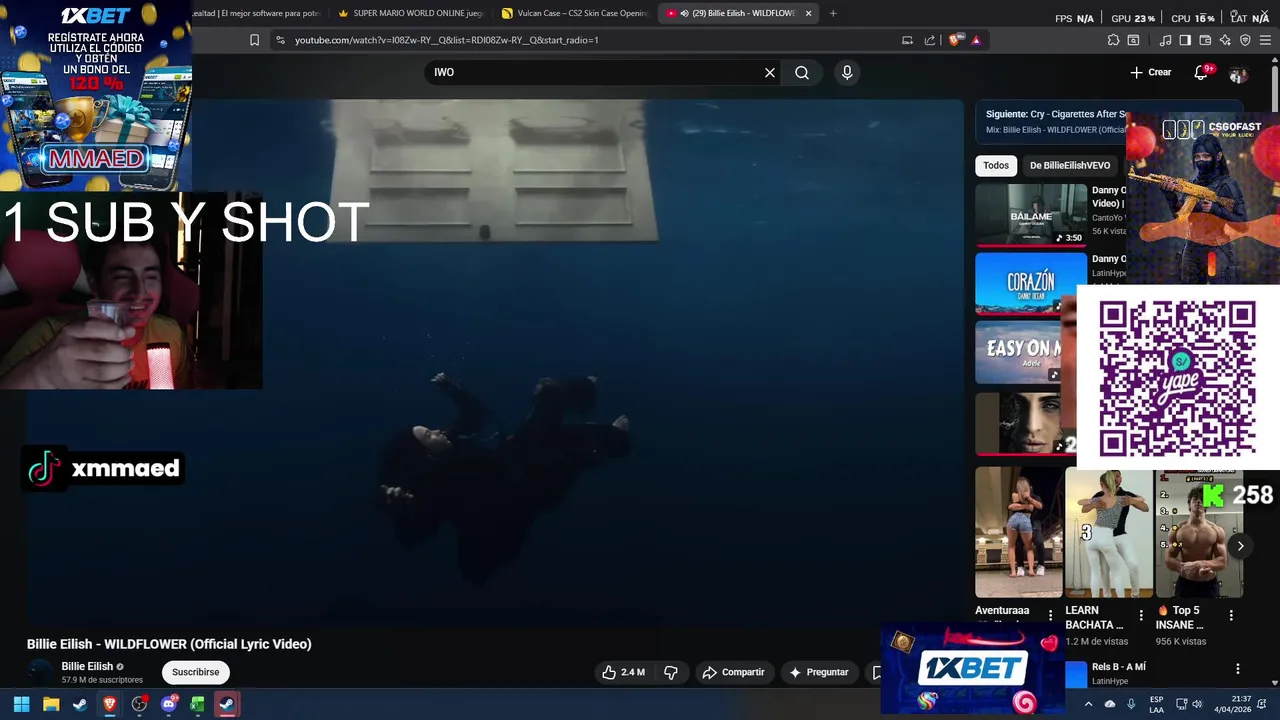Open the Top 5 INSANE short thumbnail

1199,533
